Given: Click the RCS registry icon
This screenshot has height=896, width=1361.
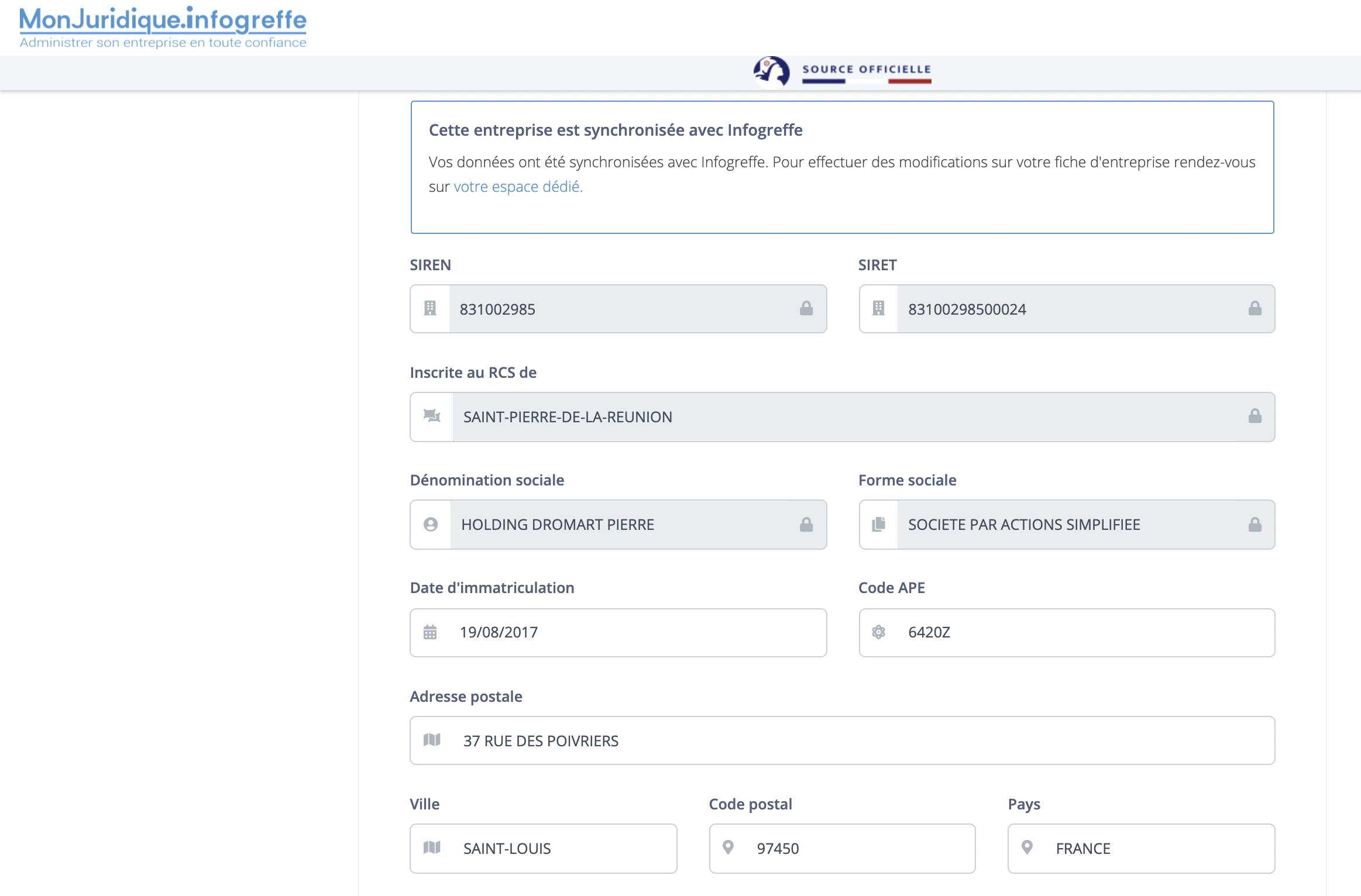Looking at the screenshot, I should tap(432, 416).
